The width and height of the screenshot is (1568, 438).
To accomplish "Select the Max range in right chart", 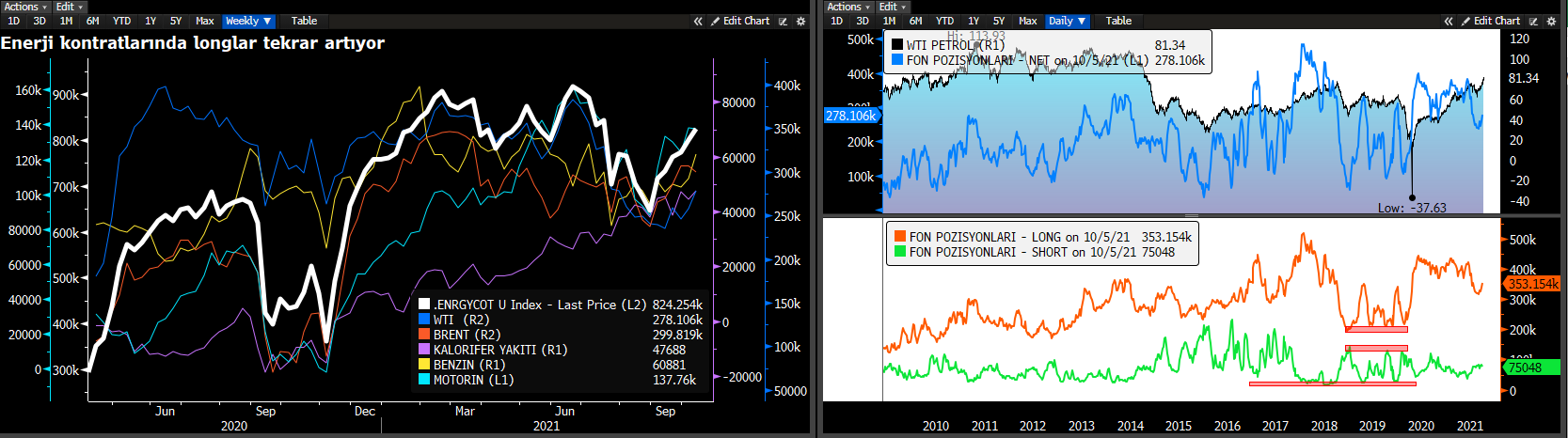I will tap(1027, 21).
